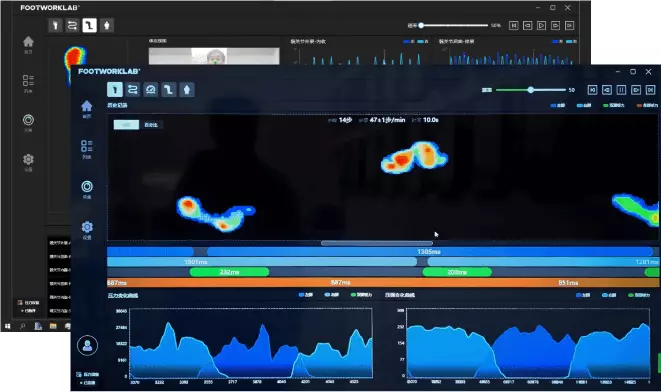Click the green 232ms timeline segment
Screen dimensions: 661x392
[229, 272]
